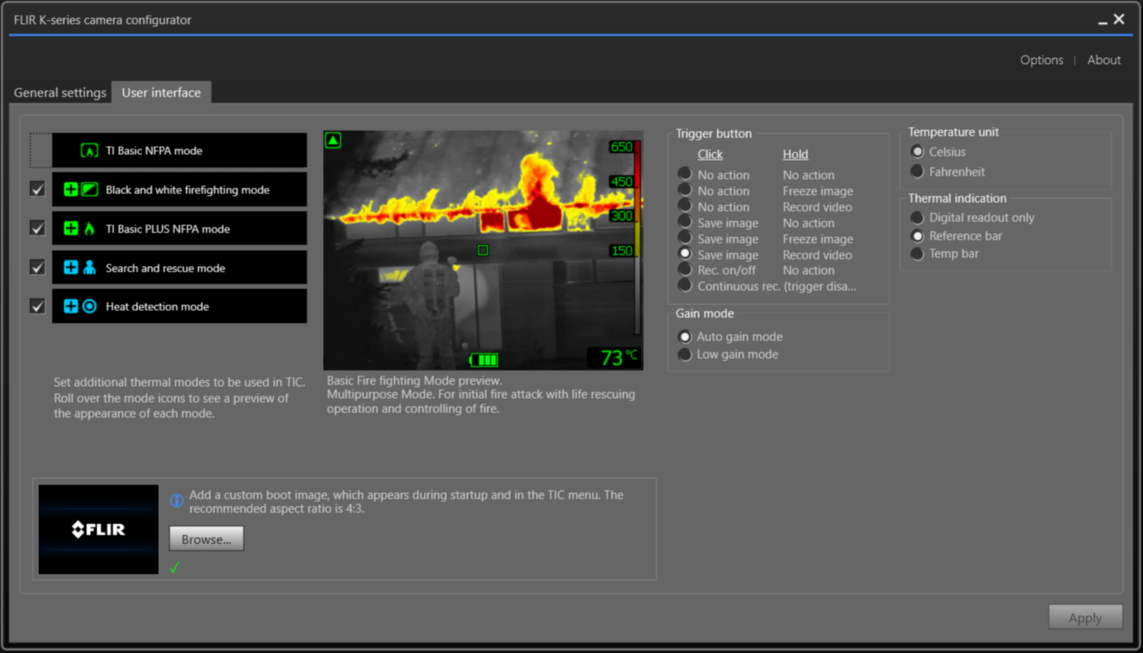Open the Options menu
Screen dimensions: 1143x653
1041,60
